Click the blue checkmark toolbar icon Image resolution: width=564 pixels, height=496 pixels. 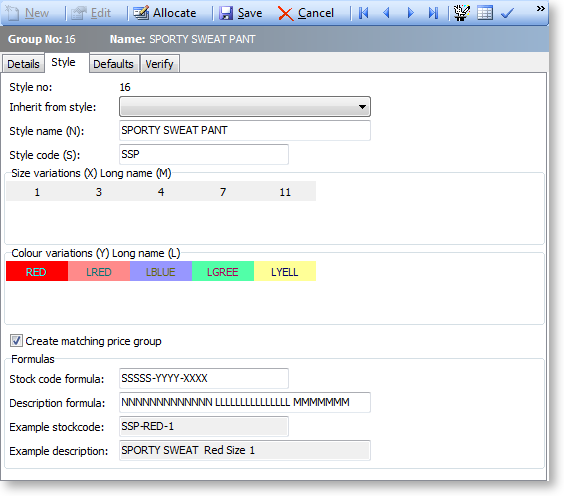click(x=507, y=14)
